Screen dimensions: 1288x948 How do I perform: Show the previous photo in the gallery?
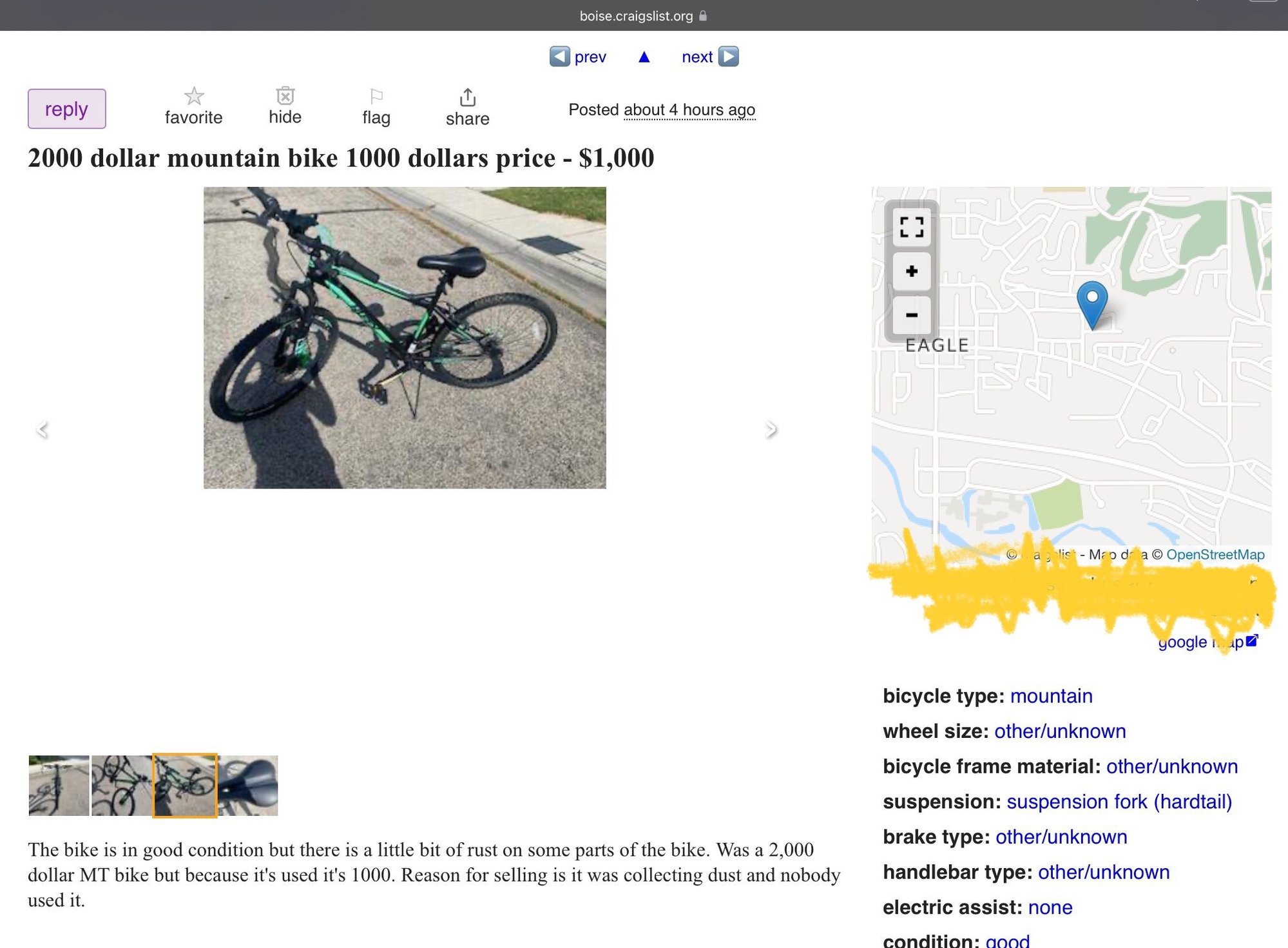point(43,429)
